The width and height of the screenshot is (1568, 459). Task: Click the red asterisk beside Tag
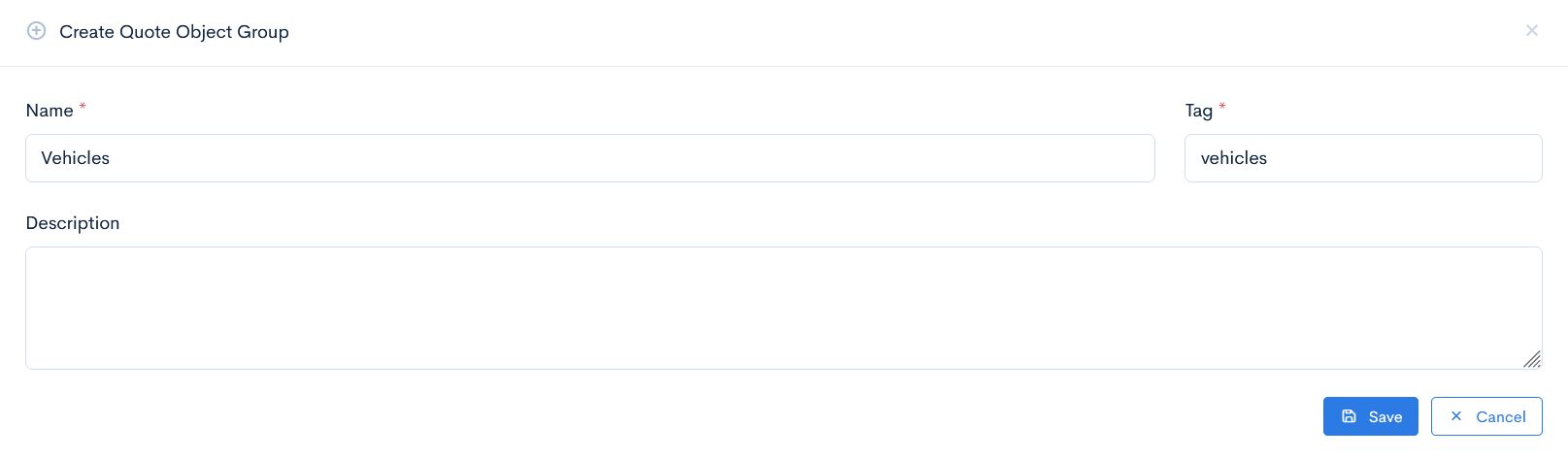pos(1222,106)
